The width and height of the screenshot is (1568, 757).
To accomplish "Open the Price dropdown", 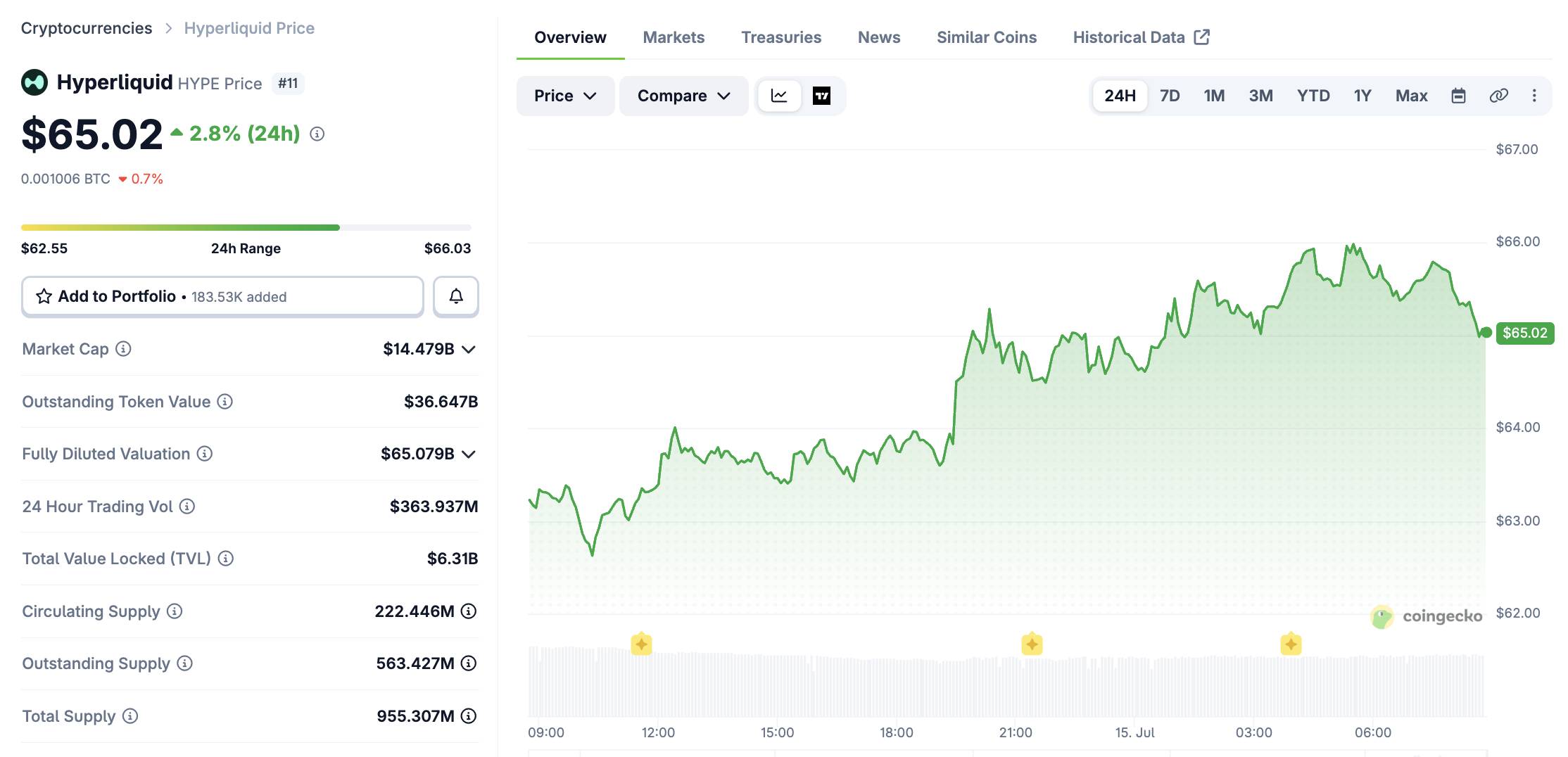I will tap(565, 96).
